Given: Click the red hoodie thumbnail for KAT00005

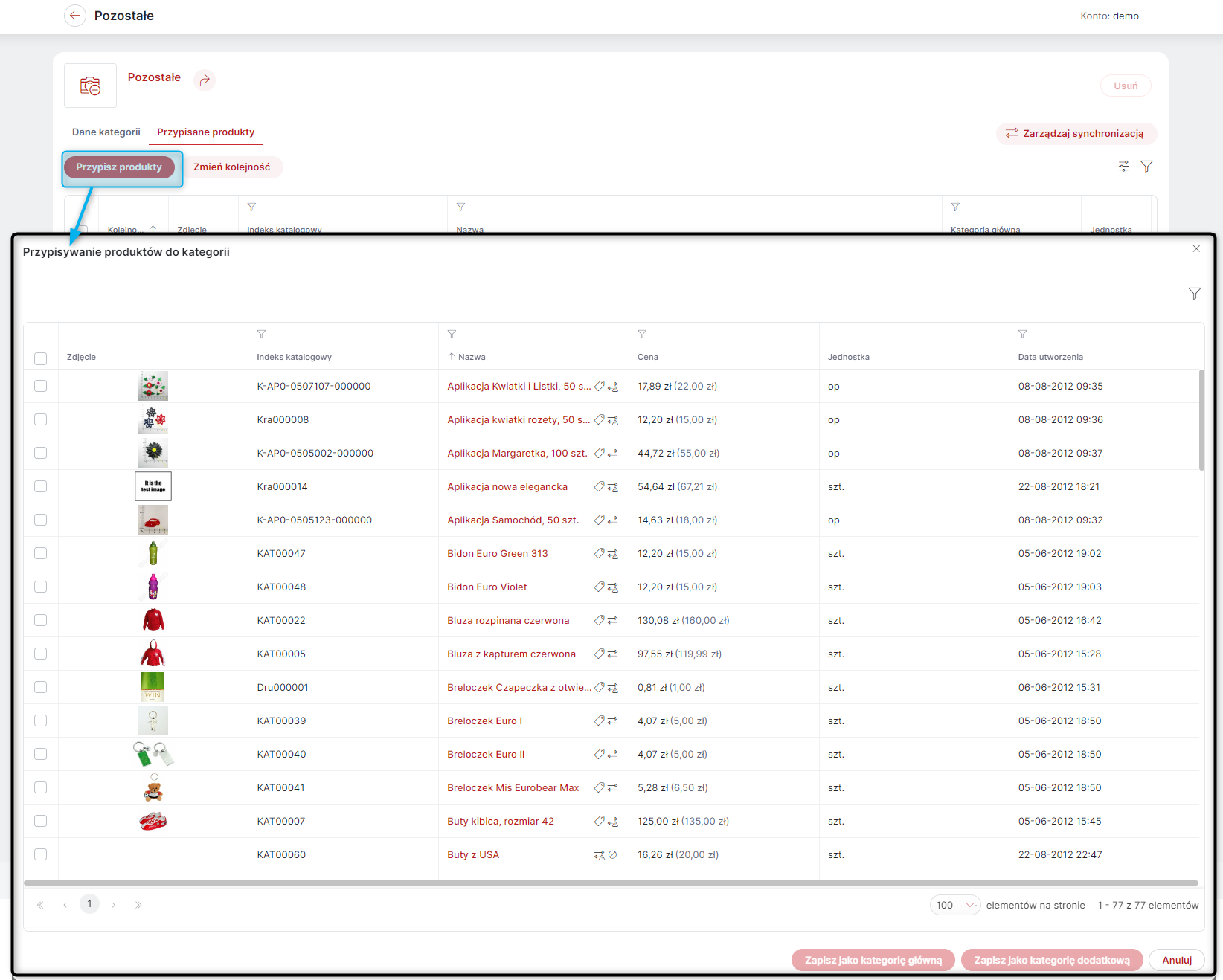Looking at the screenshot, I should 153,654.
